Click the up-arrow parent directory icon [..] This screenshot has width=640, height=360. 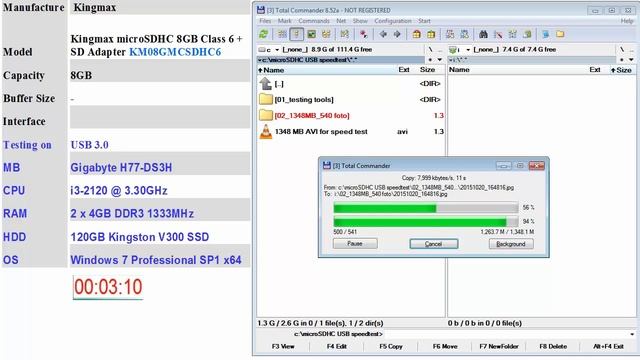click(265, 84)
